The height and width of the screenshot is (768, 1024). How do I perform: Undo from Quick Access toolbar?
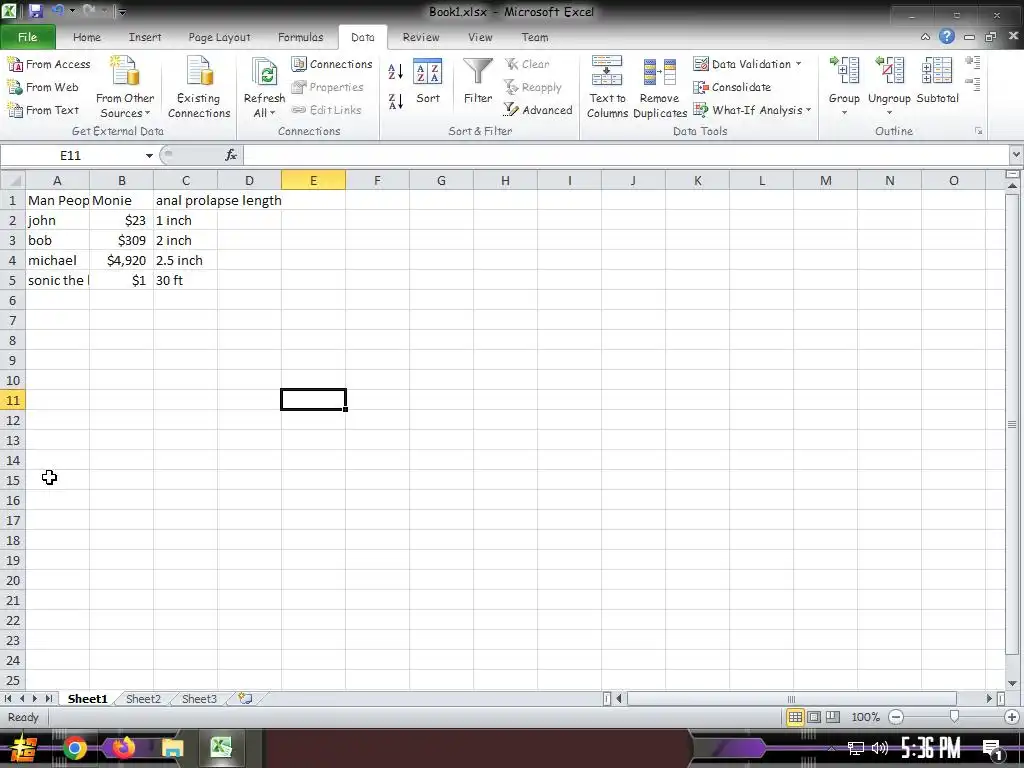(57, 11)
